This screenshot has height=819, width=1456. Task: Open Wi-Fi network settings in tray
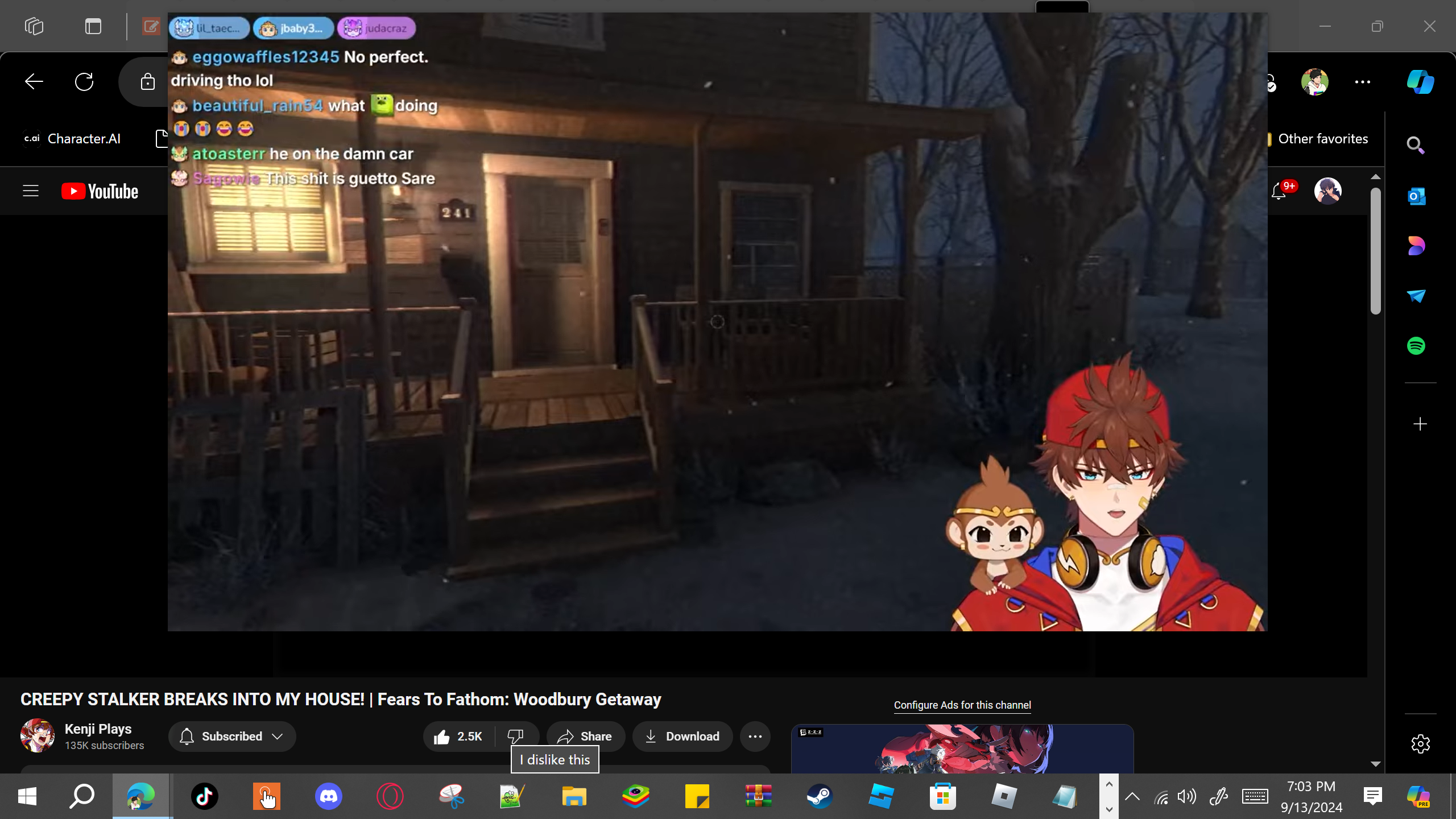tap(1161, 797)
